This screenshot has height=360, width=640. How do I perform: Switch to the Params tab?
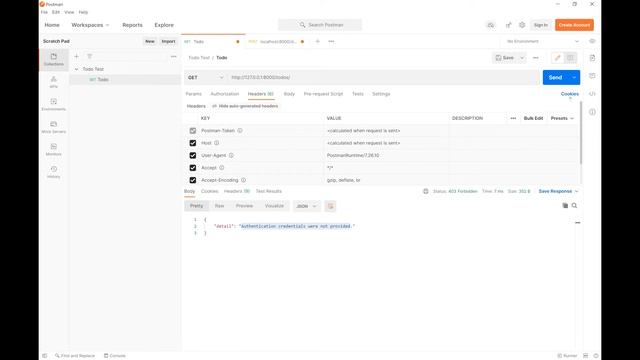pos(193,94)
